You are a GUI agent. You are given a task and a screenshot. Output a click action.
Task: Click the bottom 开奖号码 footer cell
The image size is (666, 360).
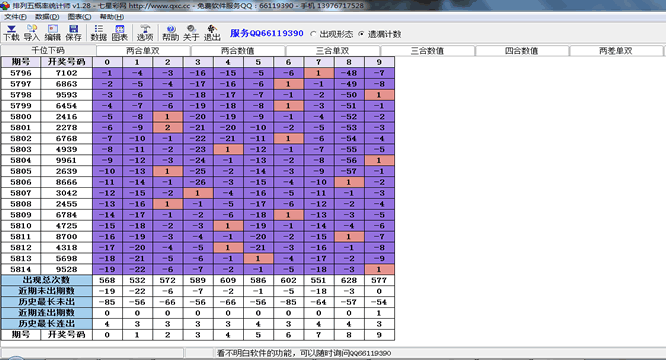66,335
